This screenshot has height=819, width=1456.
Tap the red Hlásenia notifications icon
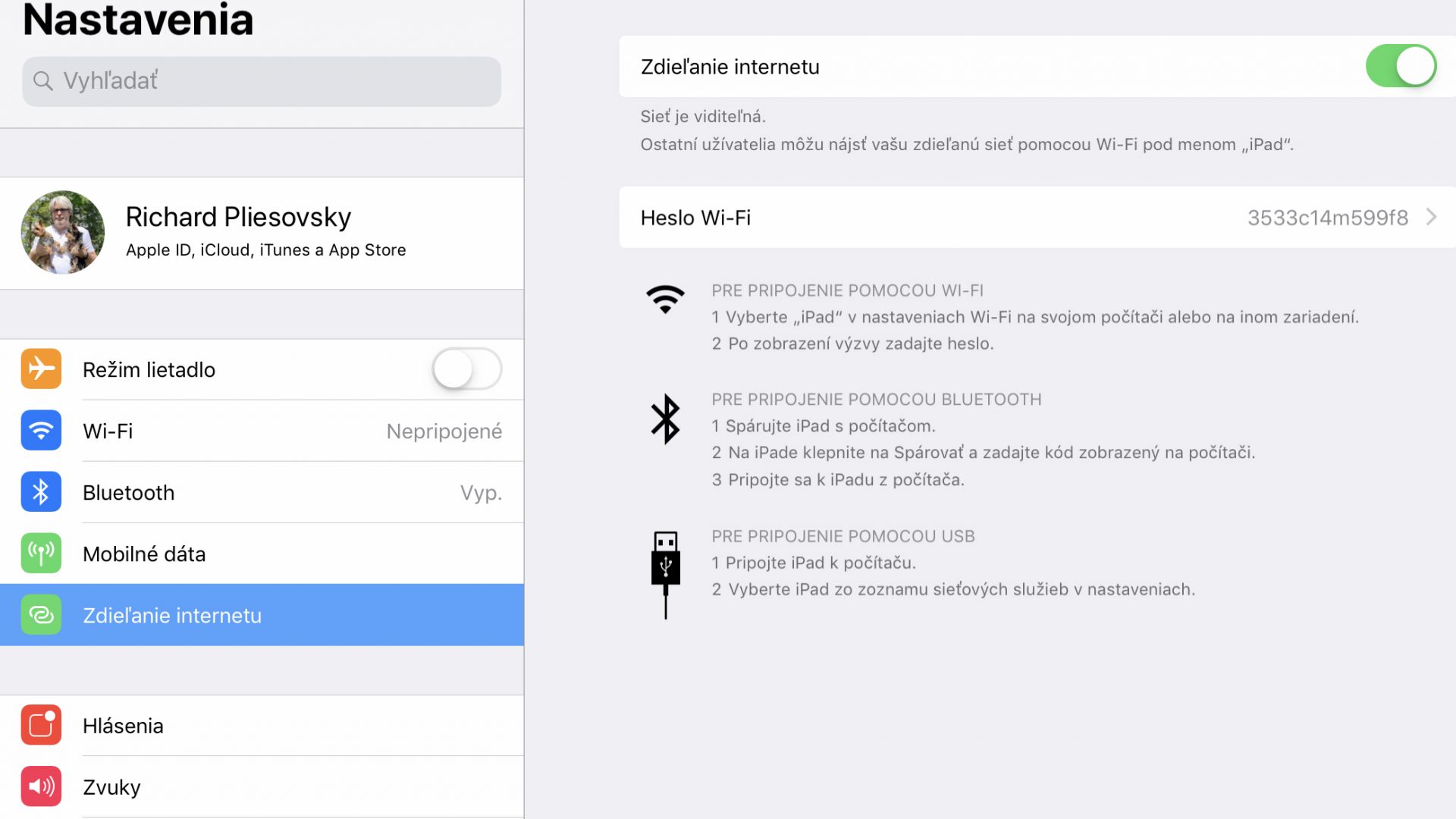[41, 726]
